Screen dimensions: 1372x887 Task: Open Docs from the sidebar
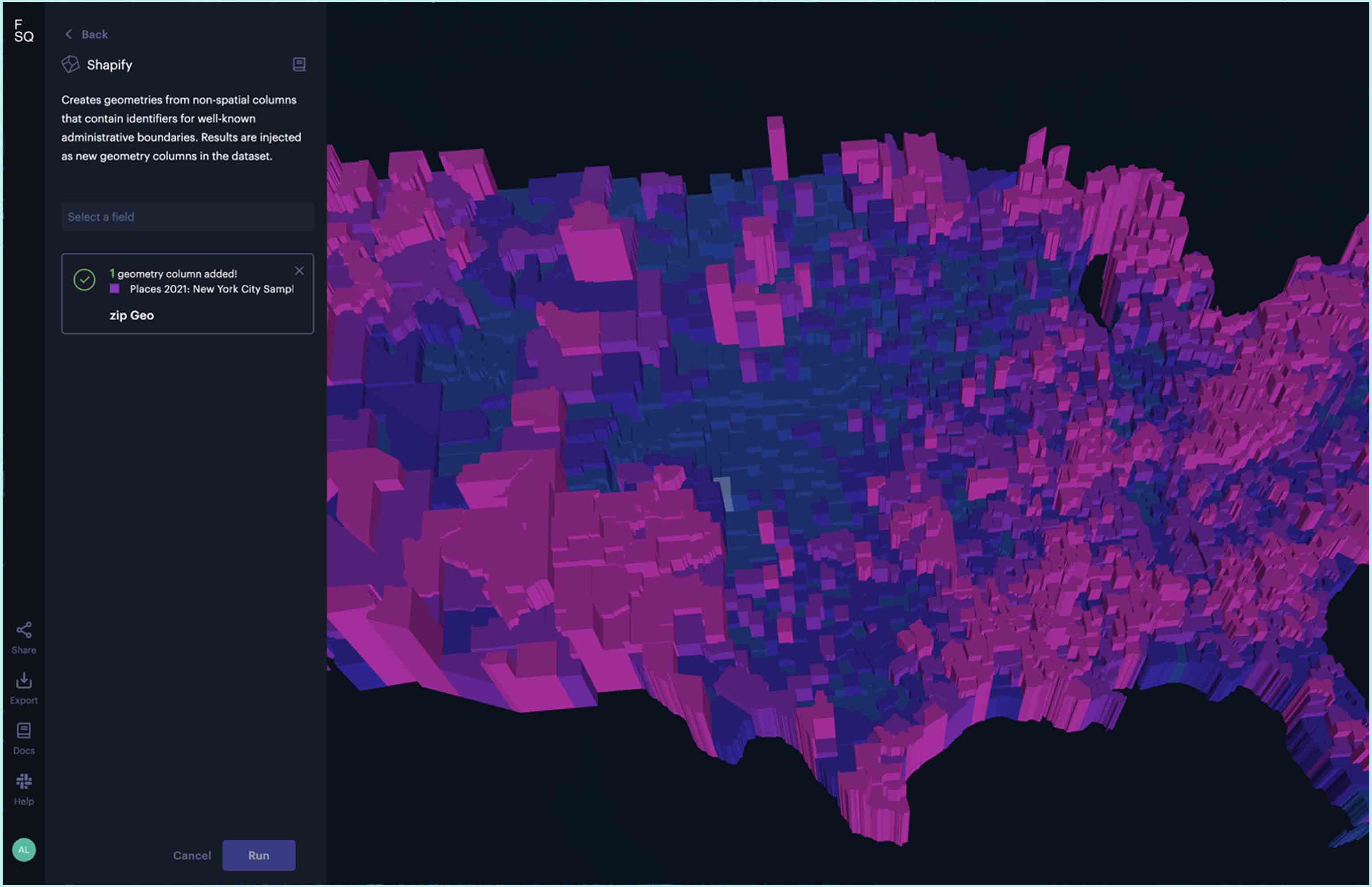24,739
